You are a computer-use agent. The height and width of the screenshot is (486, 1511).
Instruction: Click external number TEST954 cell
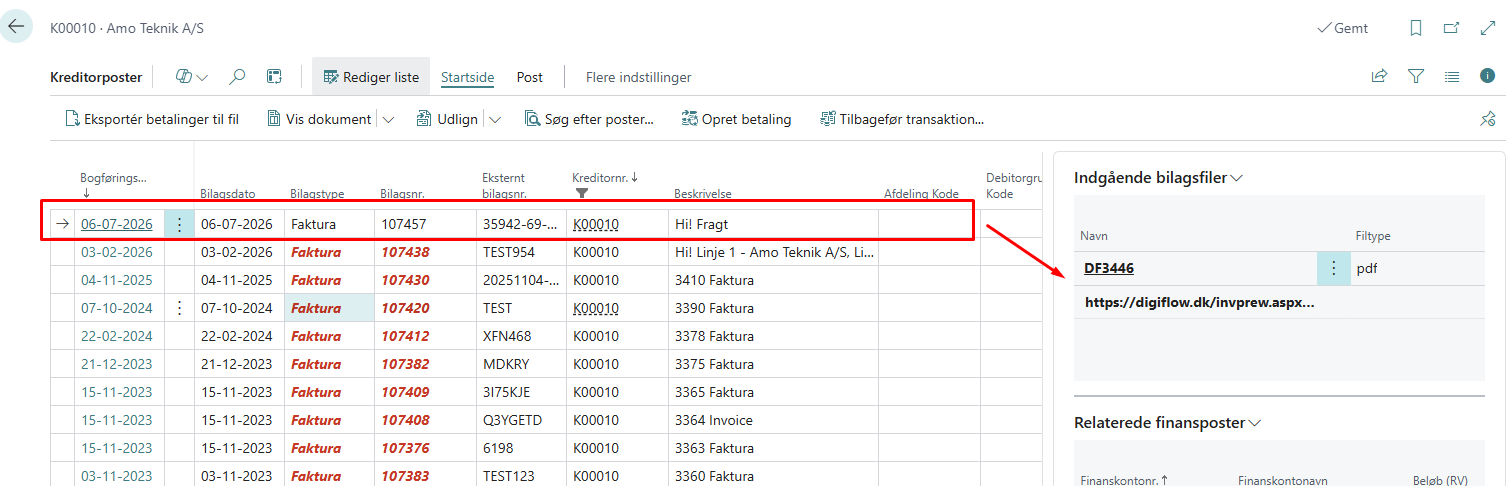pyautogui.click(x=521, y=252)
